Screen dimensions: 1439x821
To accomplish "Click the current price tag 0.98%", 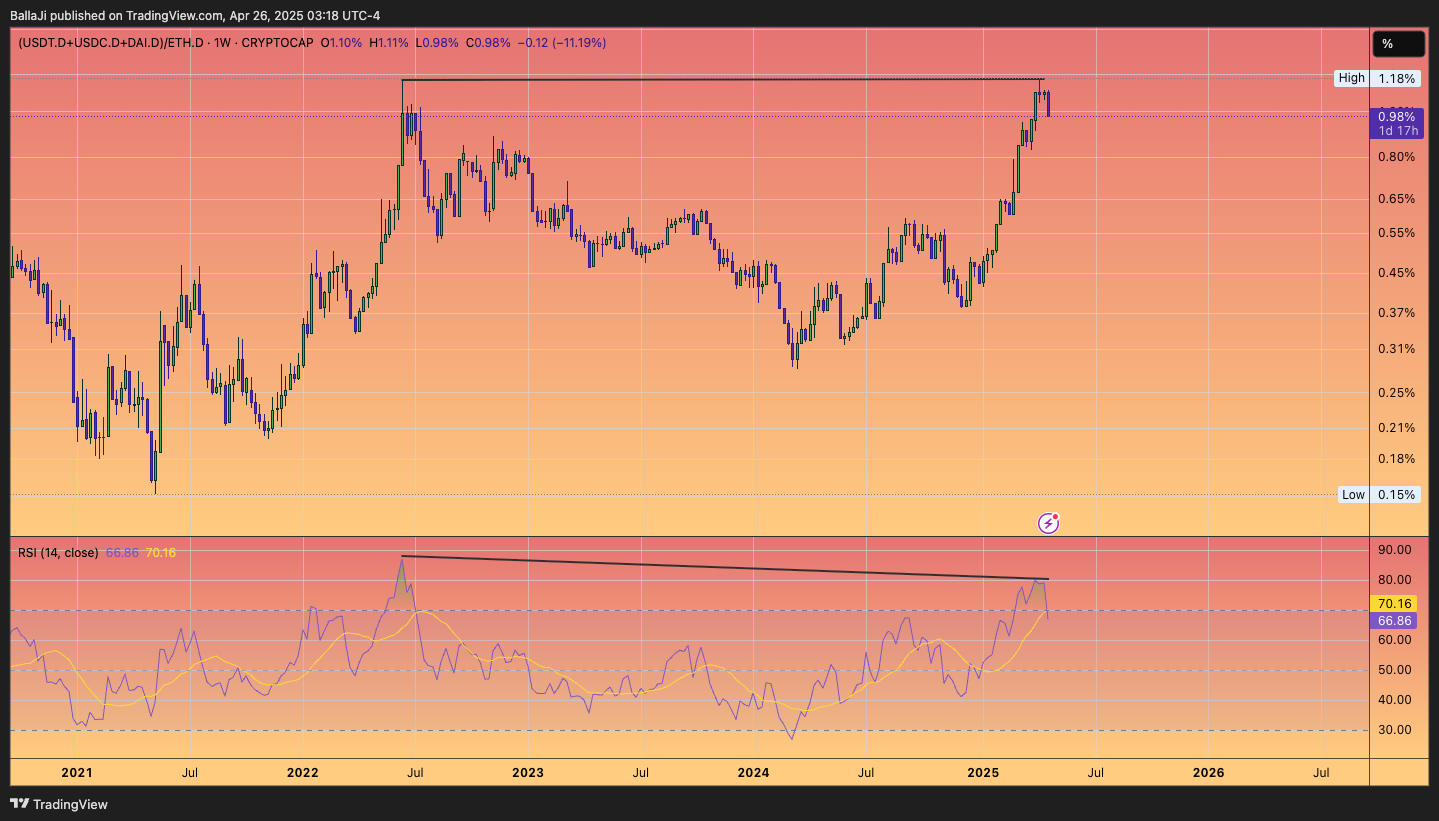I will point(1397,123).
